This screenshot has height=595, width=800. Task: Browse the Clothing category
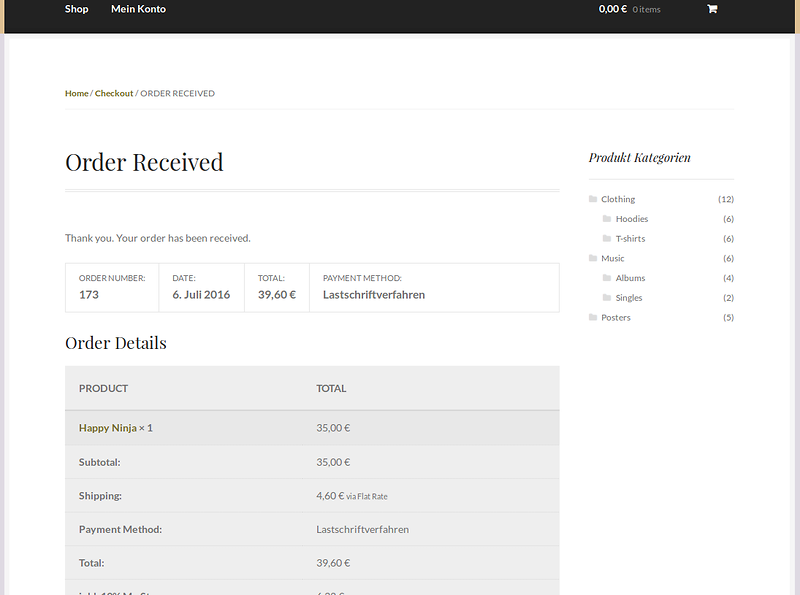618,199
